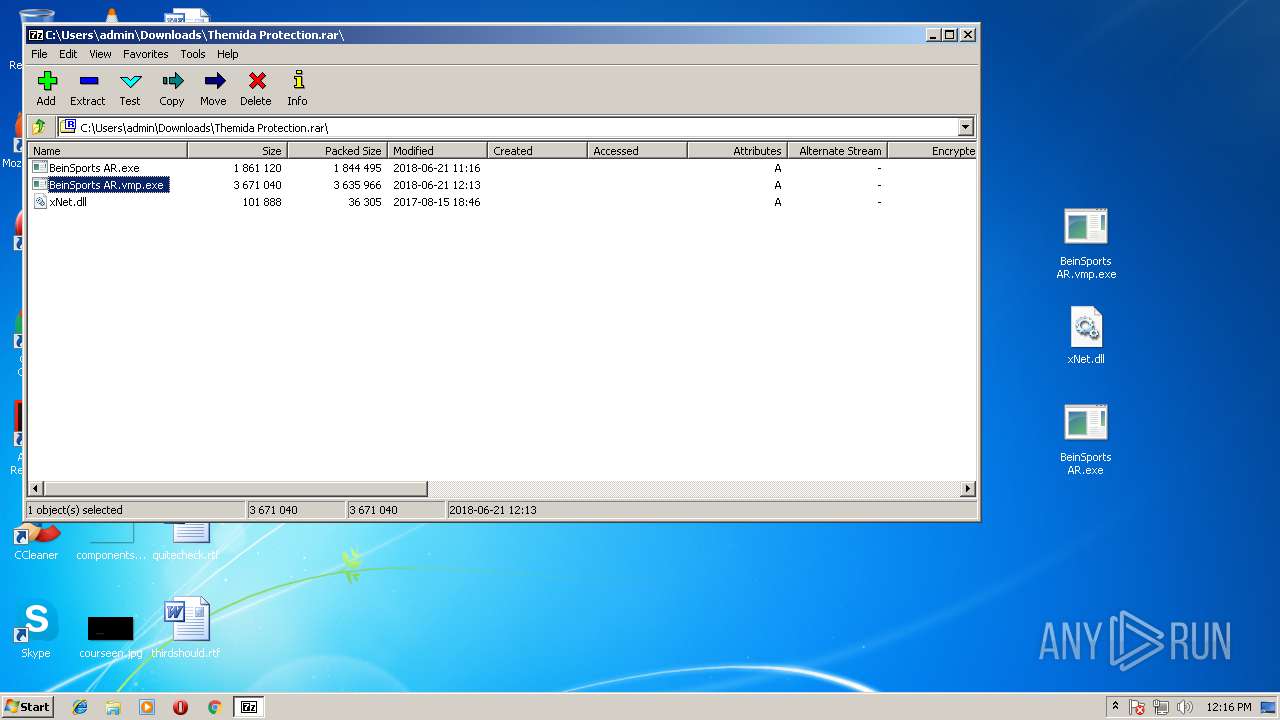
Task: Click the Move toolbar icon
Action: (213, 81)
